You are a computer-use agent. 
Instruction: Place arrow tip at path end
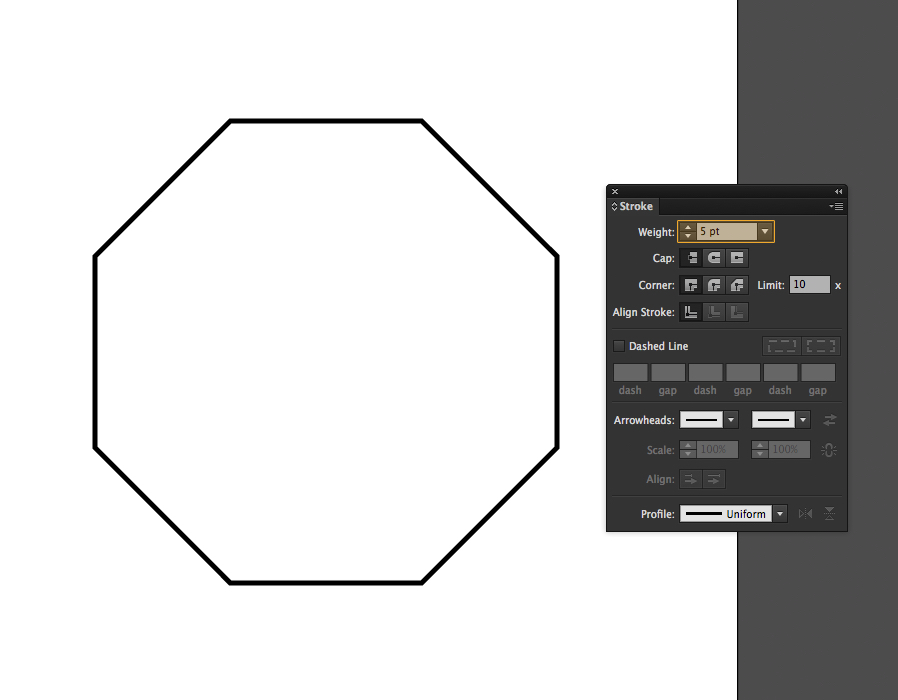714,479
